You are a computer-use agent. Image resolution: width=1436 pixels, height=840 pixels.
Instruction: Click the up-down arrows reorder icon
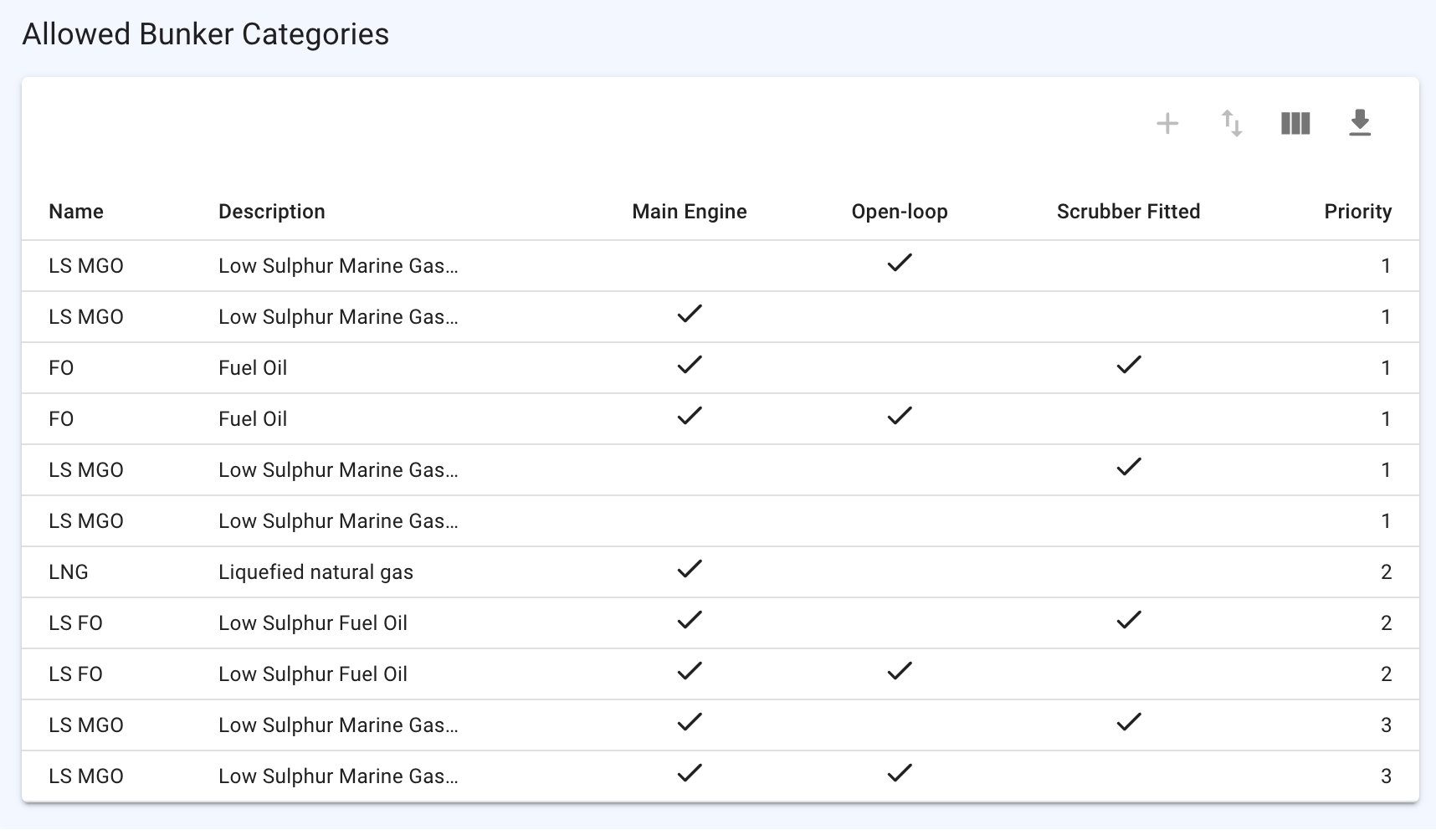1231,124
